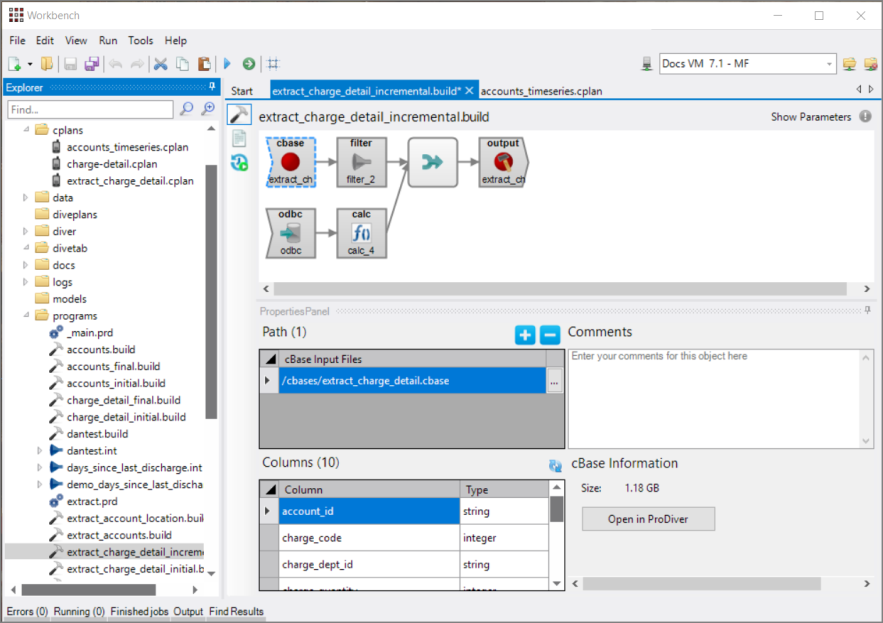Select the calc_4 calculation node
This screenshot has width=883, height=623.
(x=361, y=233)
